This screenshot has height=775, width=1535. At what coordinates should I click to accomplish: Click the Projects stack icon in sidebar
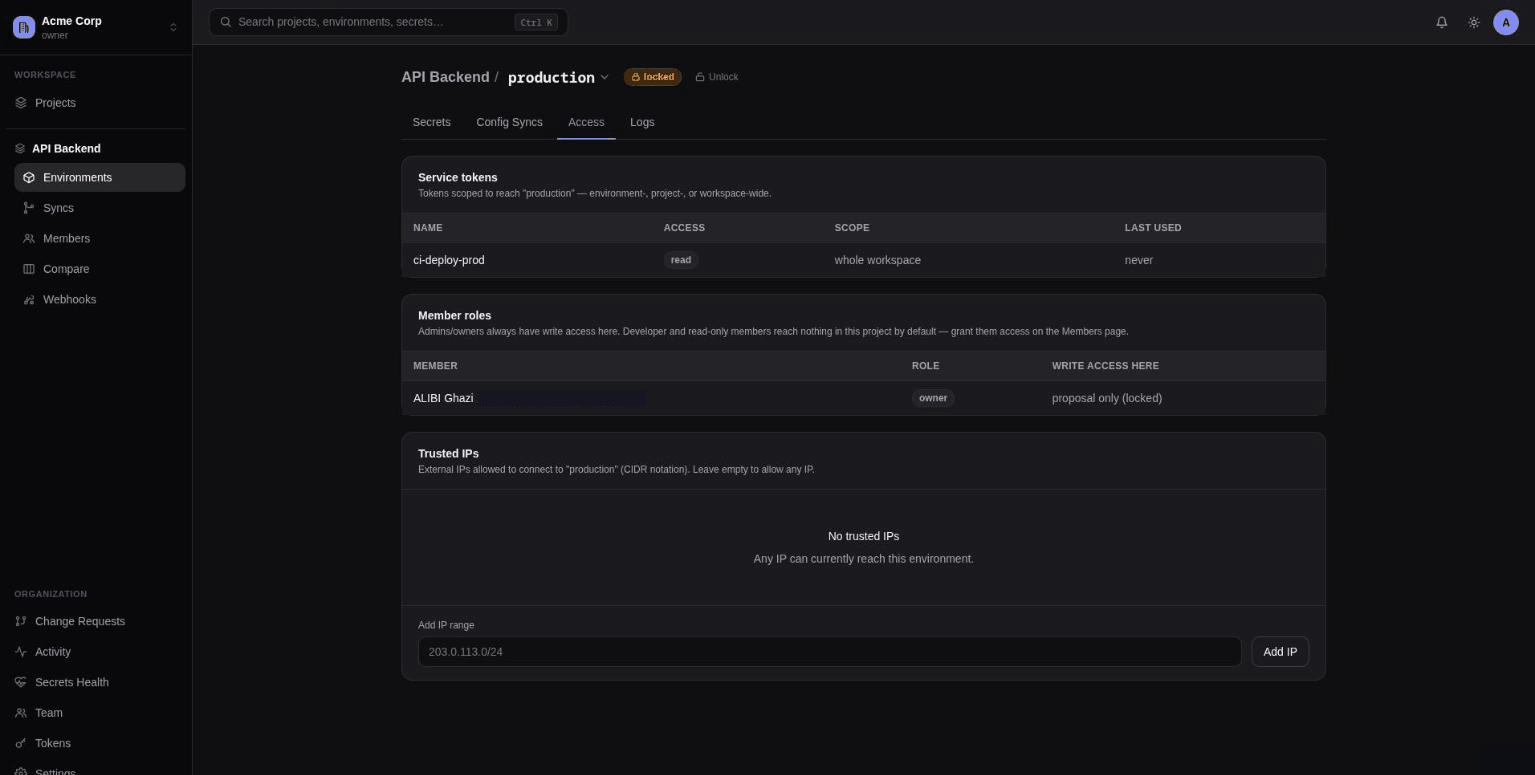(x=21, y=103)
